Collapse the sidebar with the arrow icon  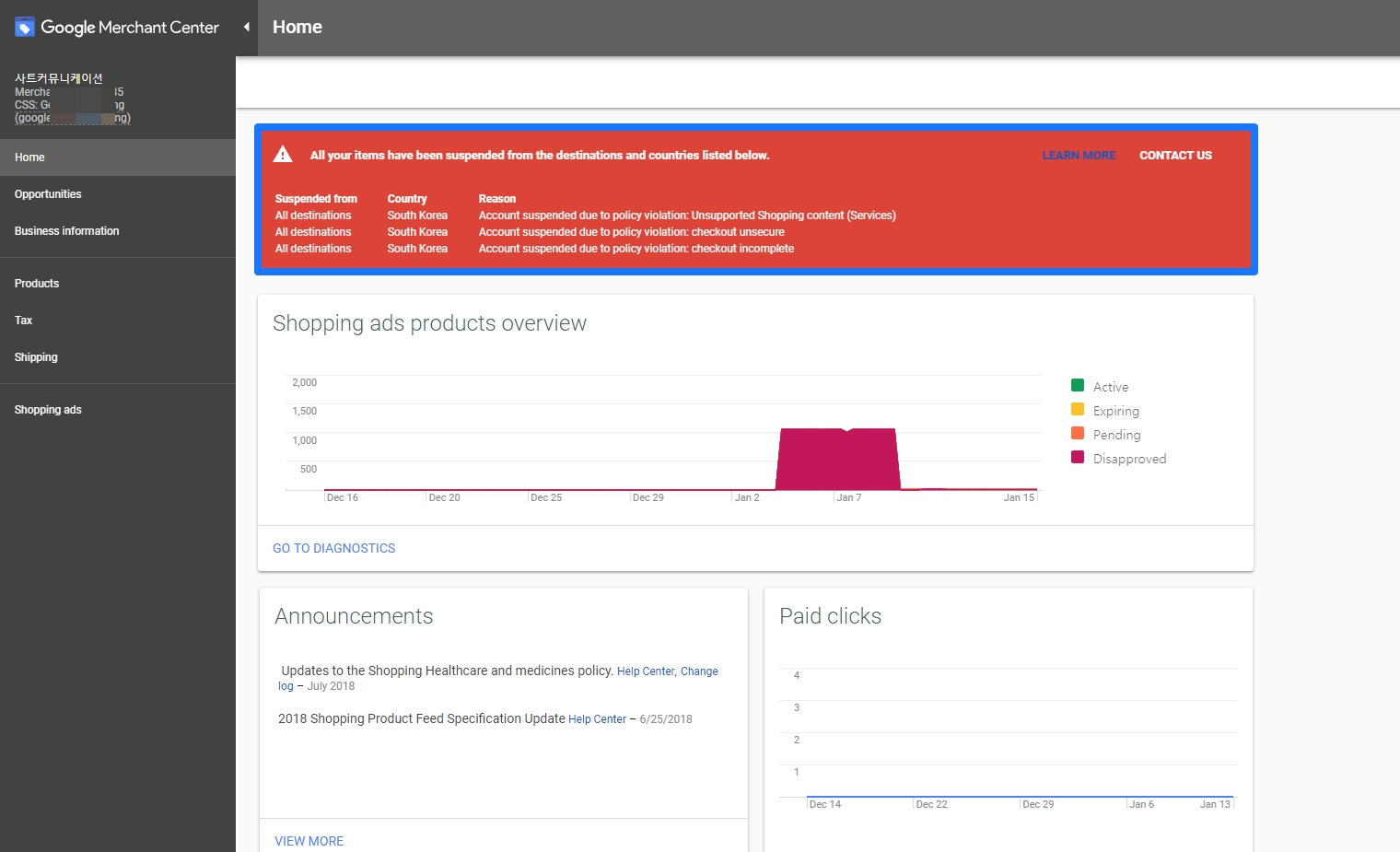[x=246, y=27]
